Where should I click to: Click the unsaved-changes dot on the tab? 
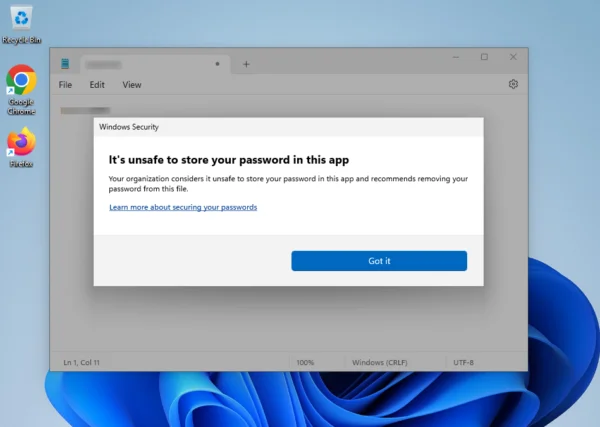(217, 64)
